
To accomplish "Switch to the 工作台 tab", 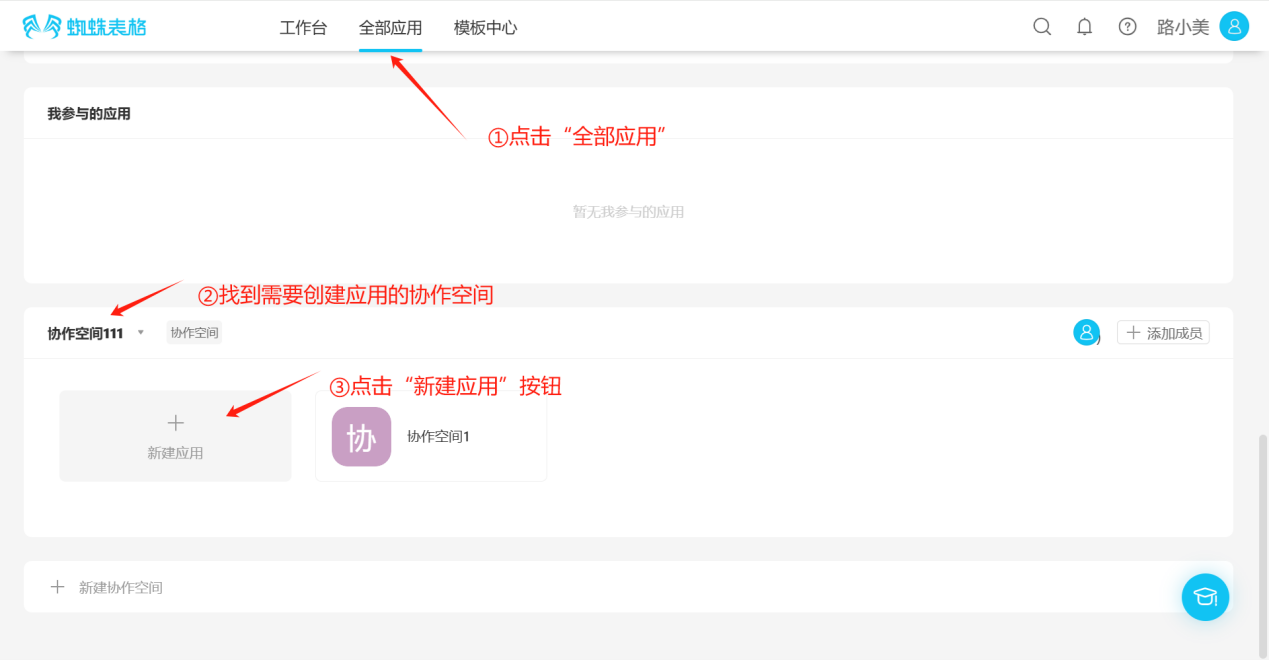I will tap(303, 28).
